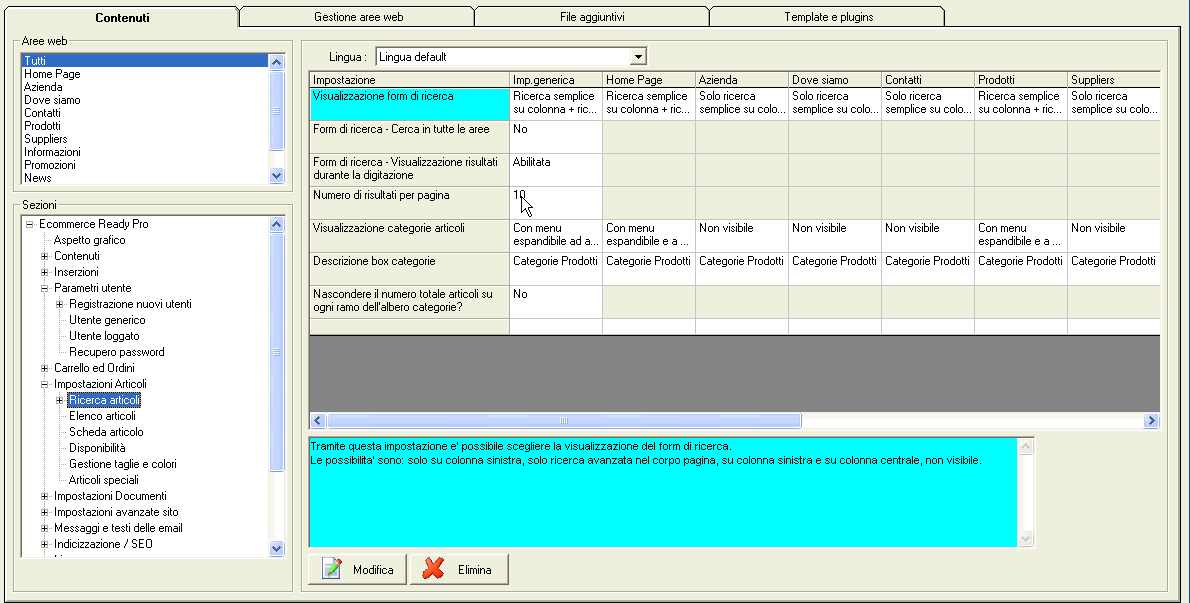Click the red X Elimina icon
Image resolution: width=1190 pixels, height=603 pixels.
click(x=433, y=569)
